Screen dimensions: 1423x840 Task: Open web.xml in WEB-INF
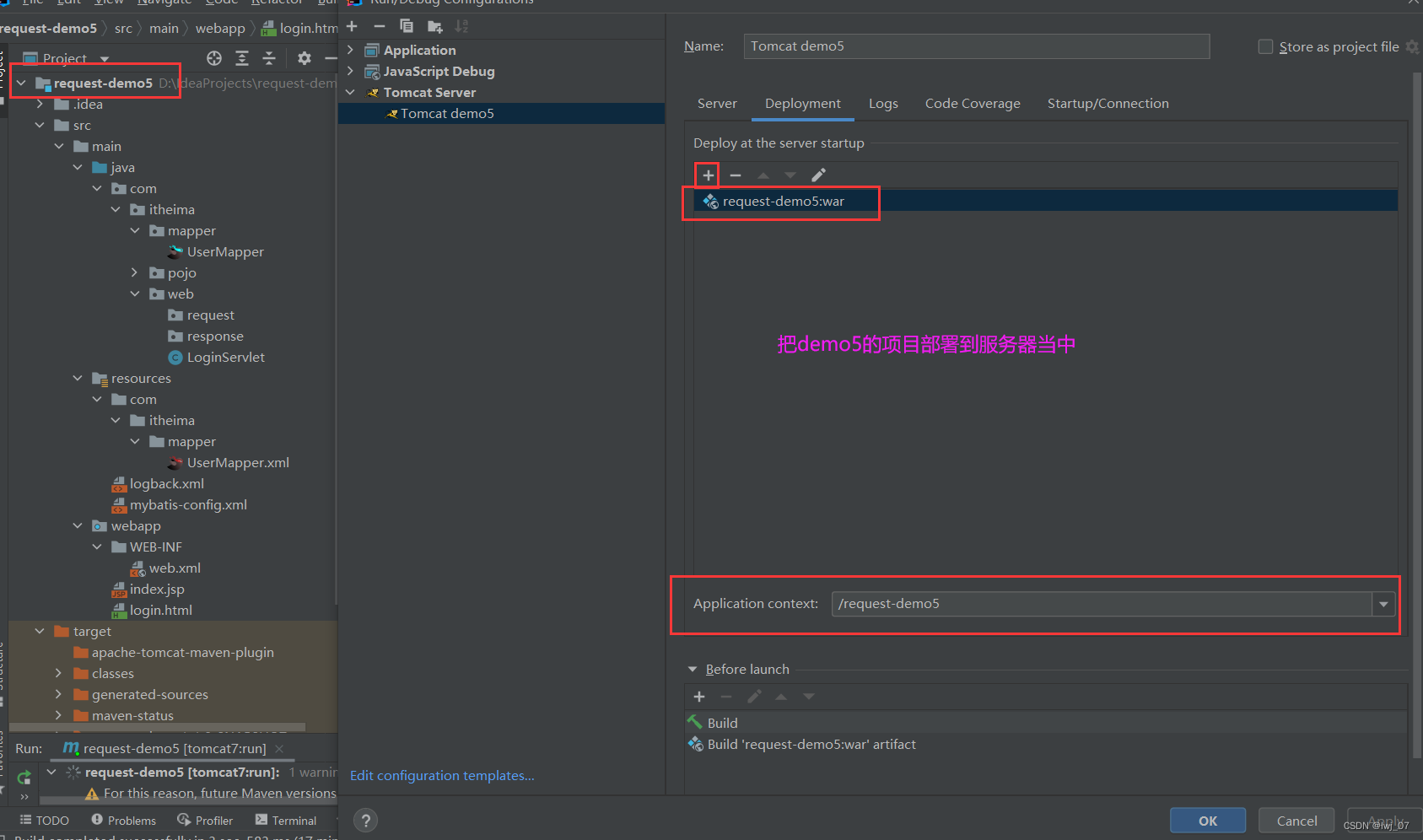click(165, 568)
